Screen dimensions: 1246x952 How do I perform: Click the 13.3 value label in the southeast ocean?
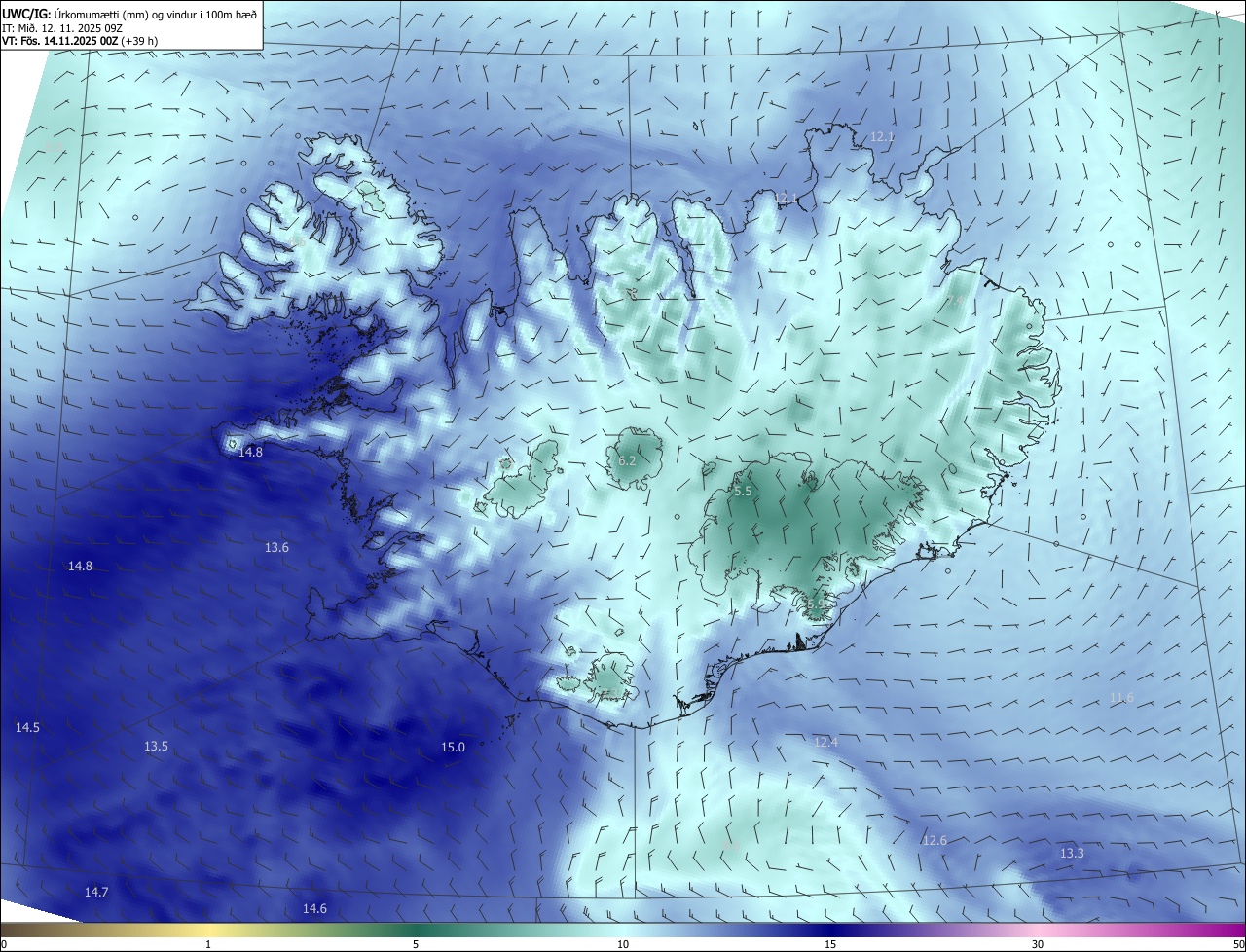coord(1072,854)
